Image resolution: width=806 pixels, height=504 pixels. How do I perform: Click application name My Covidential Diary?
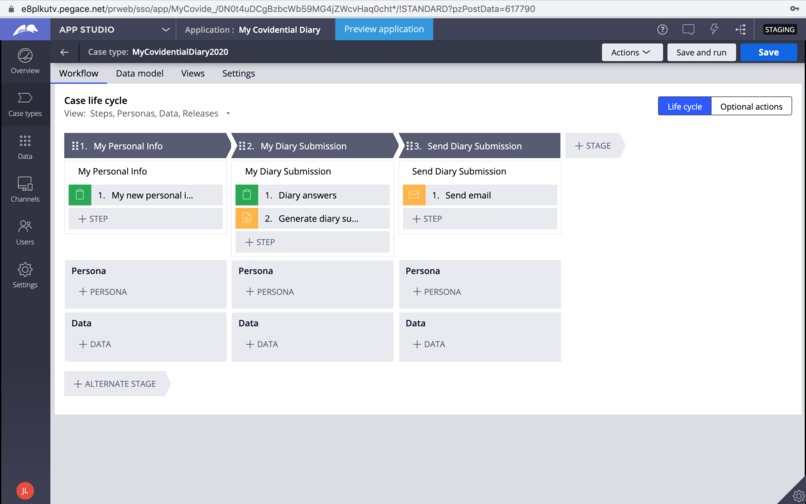279,30
